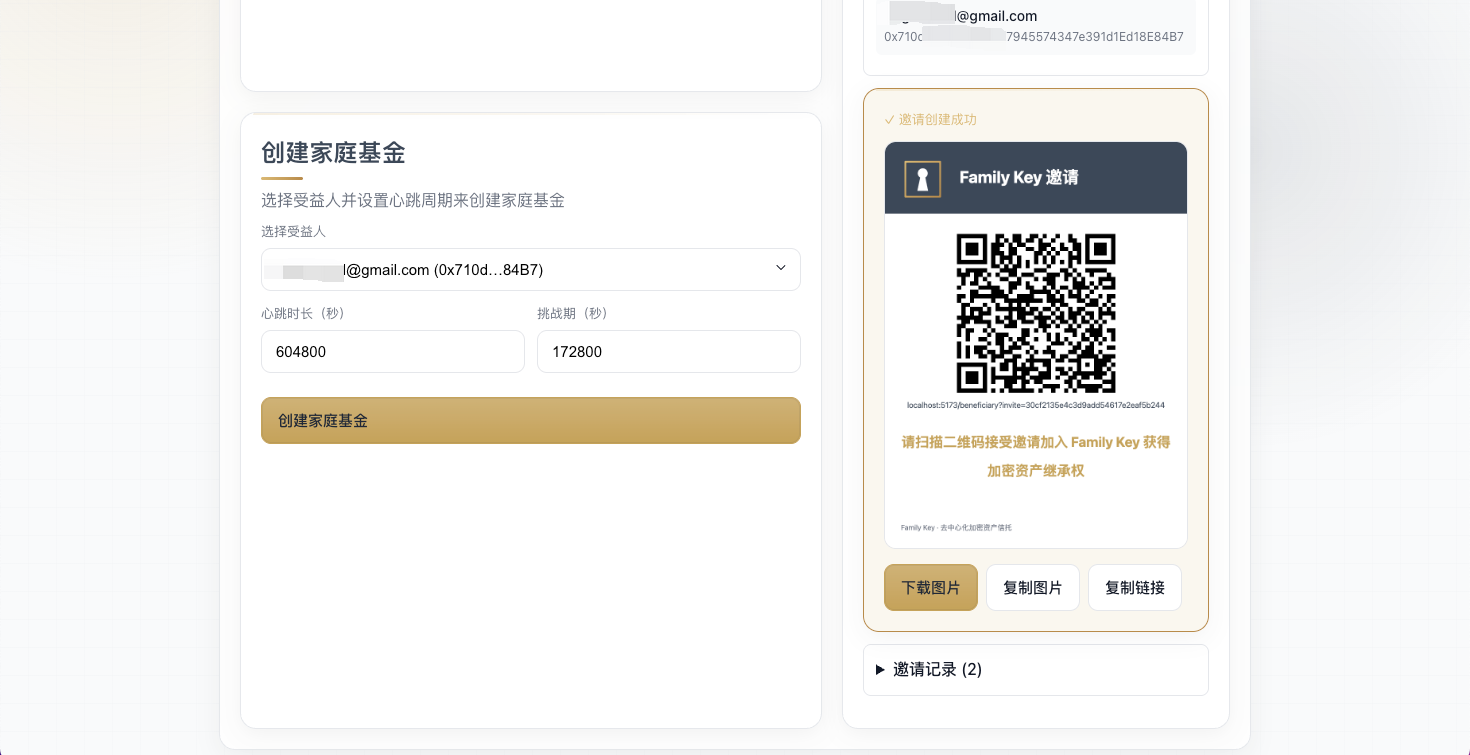Screen dimensions: 1470x755
Task: Click the 0x710 wallet address text
Action: pyautogui.click(x=1033, y=37)
